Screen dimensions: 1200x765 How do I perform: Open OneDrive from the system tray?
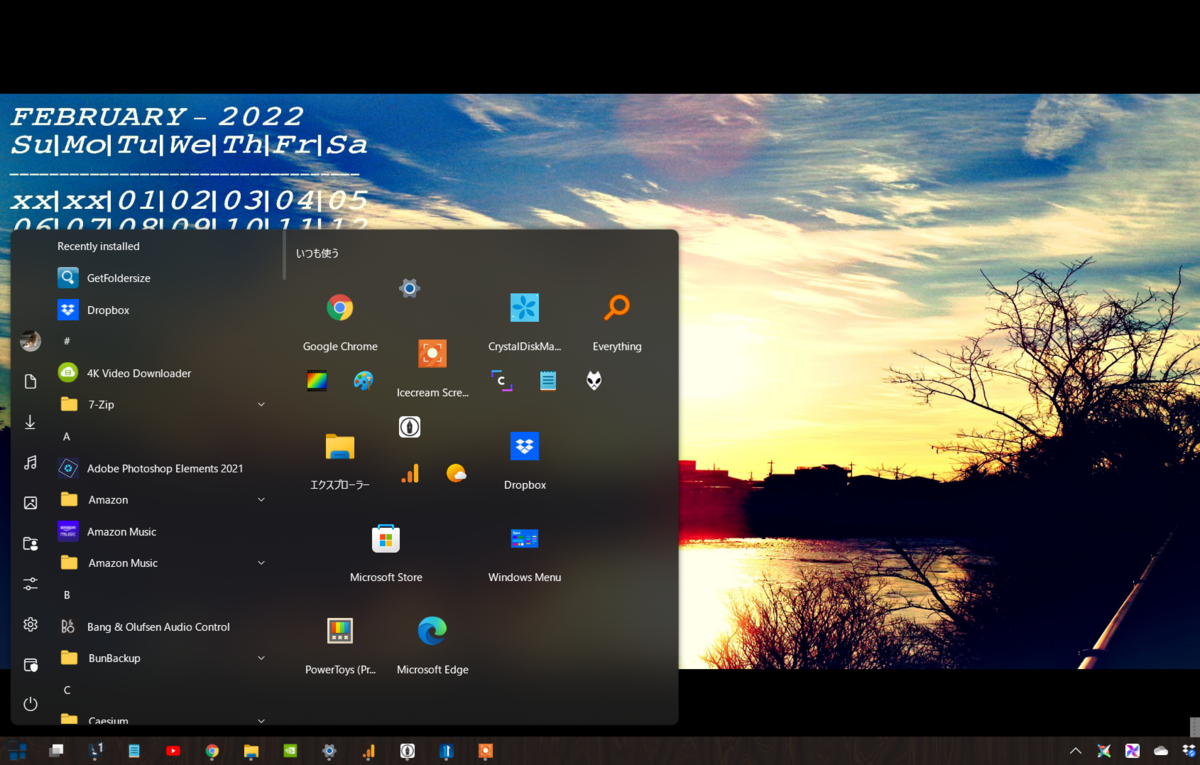pyautogui.click(x=1160, y=750)
